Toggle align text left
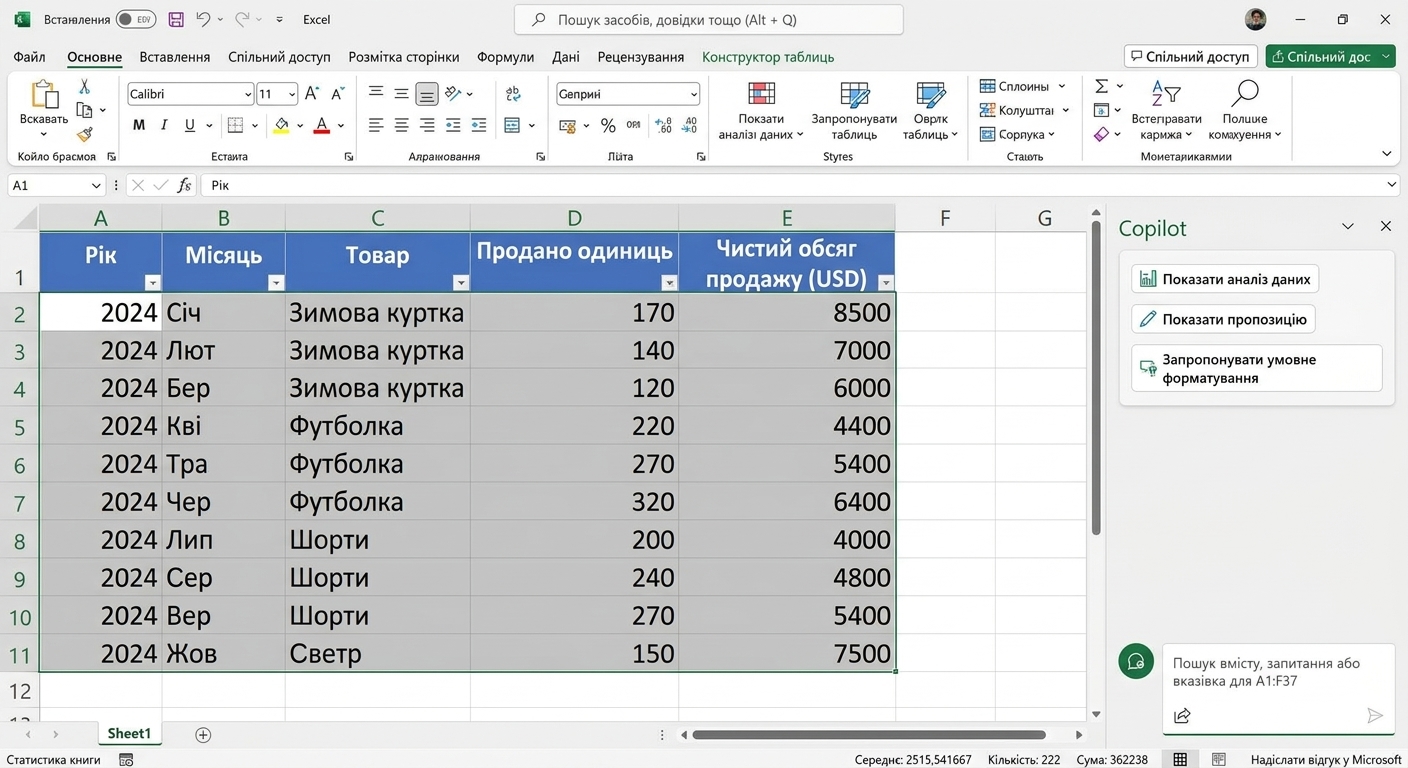 376,125
